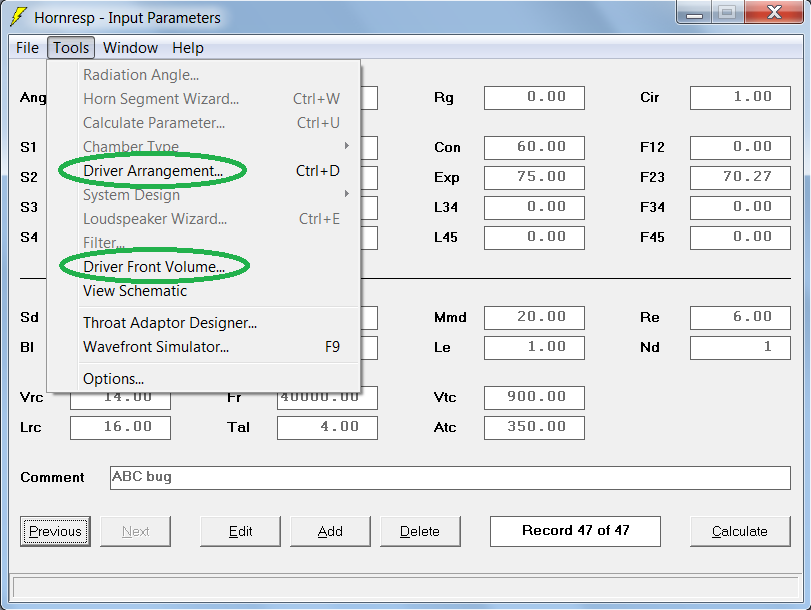The height and width of the screenshot is (610, 811).
Task: Click Horn Segment Wizard menu entry
Action: pyautogui.click(x=204, y=98)
